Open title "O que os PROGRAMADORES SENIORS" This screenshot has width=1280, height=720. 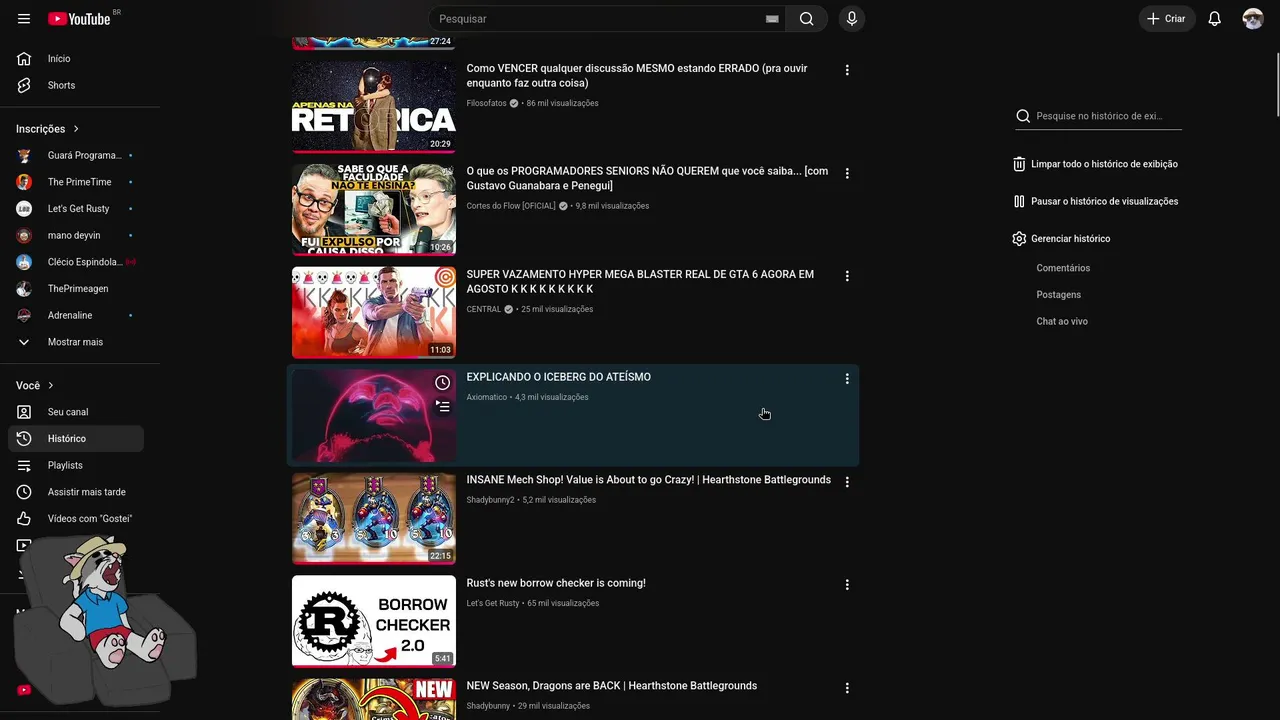(x=647, y=179)
